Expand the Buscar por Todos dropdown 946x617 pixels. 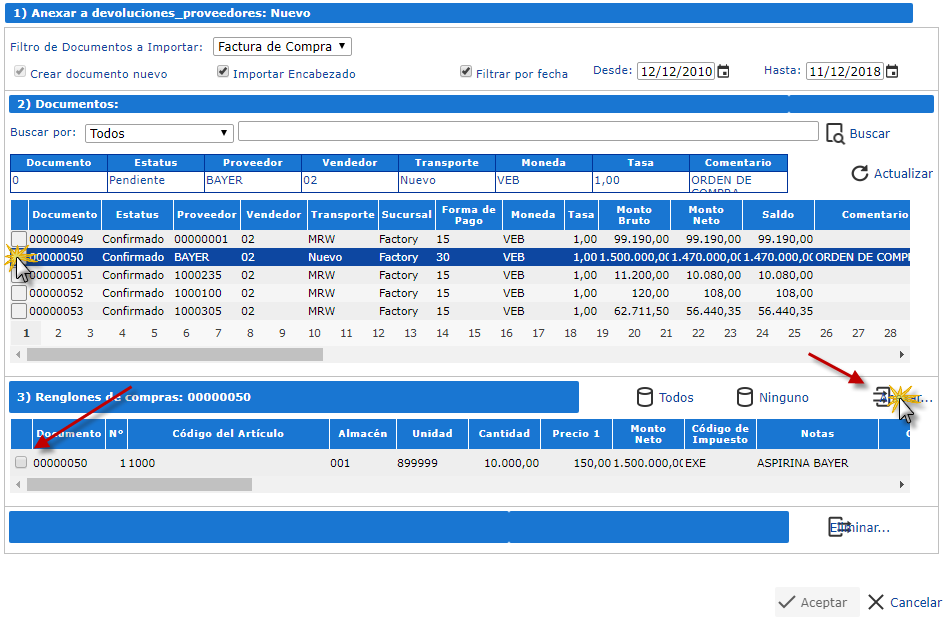point(159,133)
